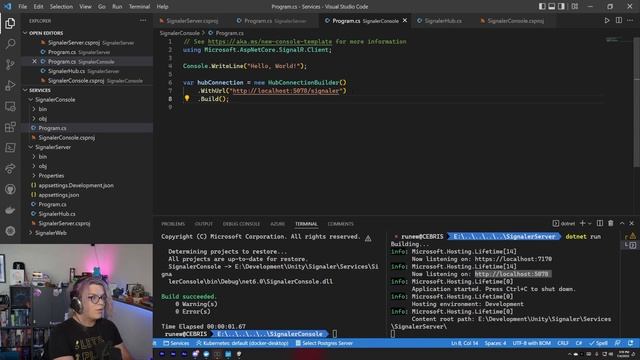Open the Run and Debug view

point(10,85)
